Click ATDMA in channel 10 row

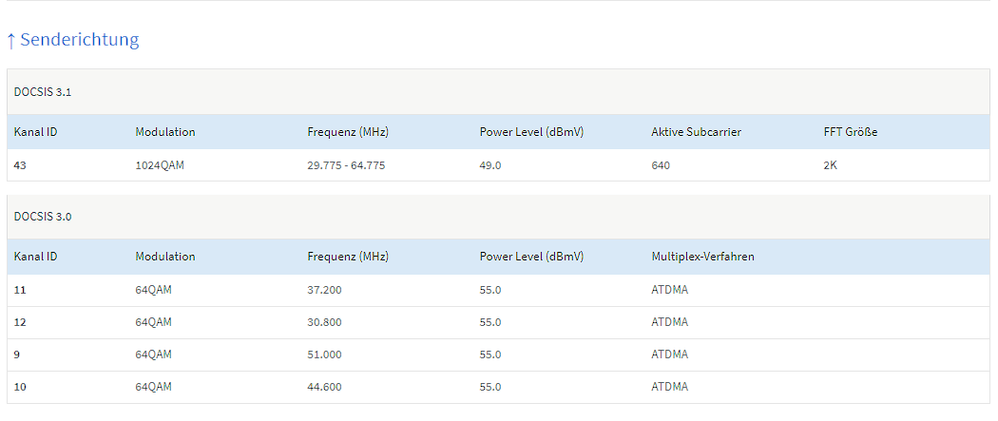(670, 387)
